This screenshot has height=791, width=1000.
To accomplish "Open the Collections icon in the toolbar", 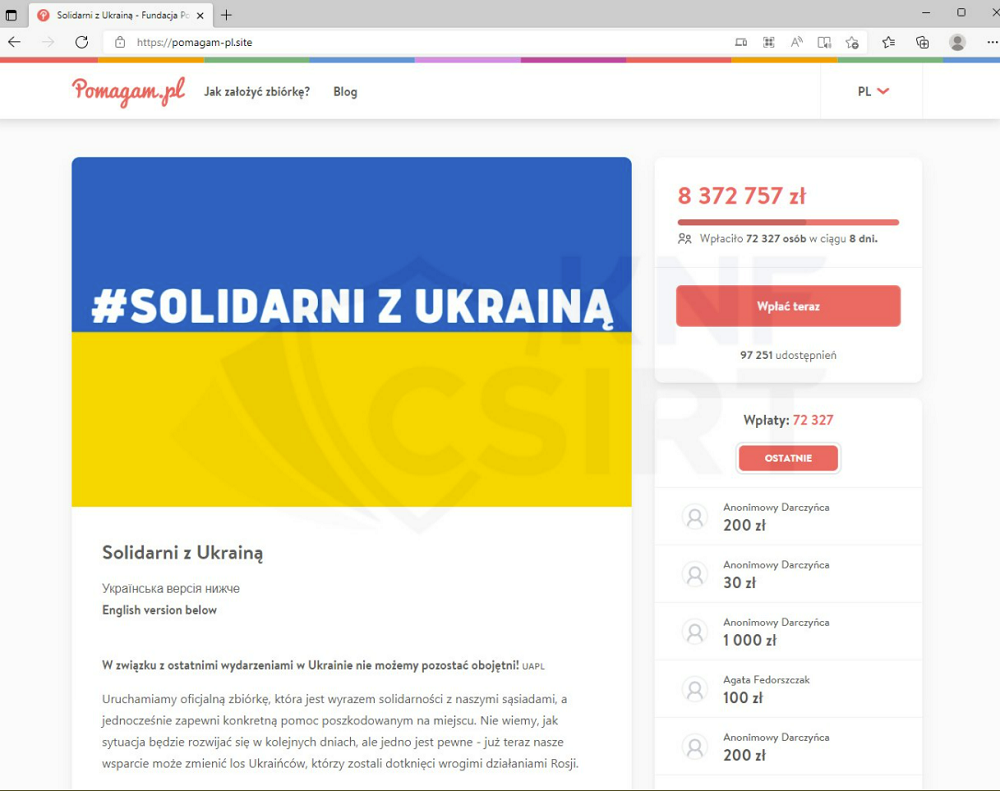I will 922,42.
